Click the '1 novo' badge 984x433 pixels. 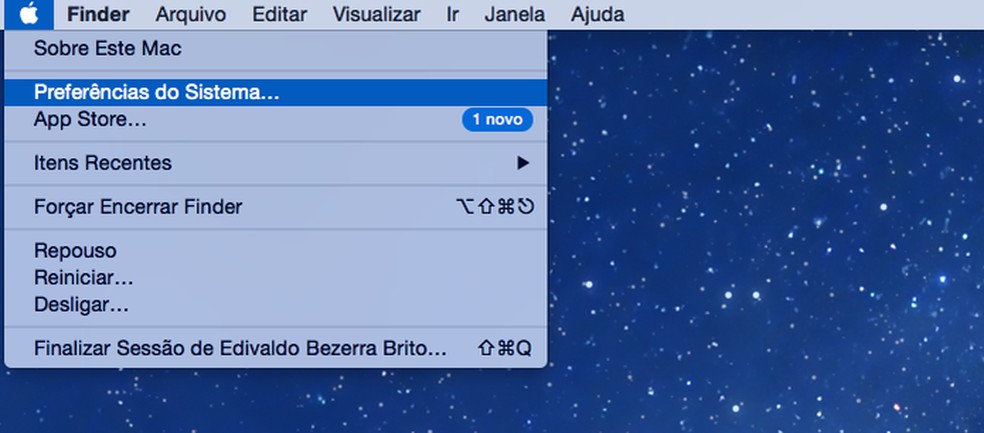click(497, 119)
